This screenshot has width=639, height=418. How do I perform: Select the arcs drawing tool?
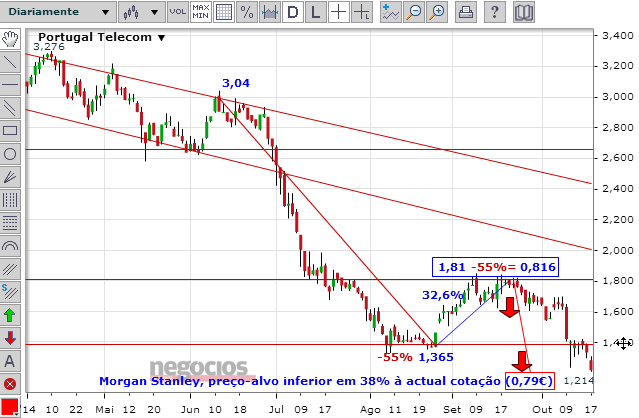coord(10,246)
